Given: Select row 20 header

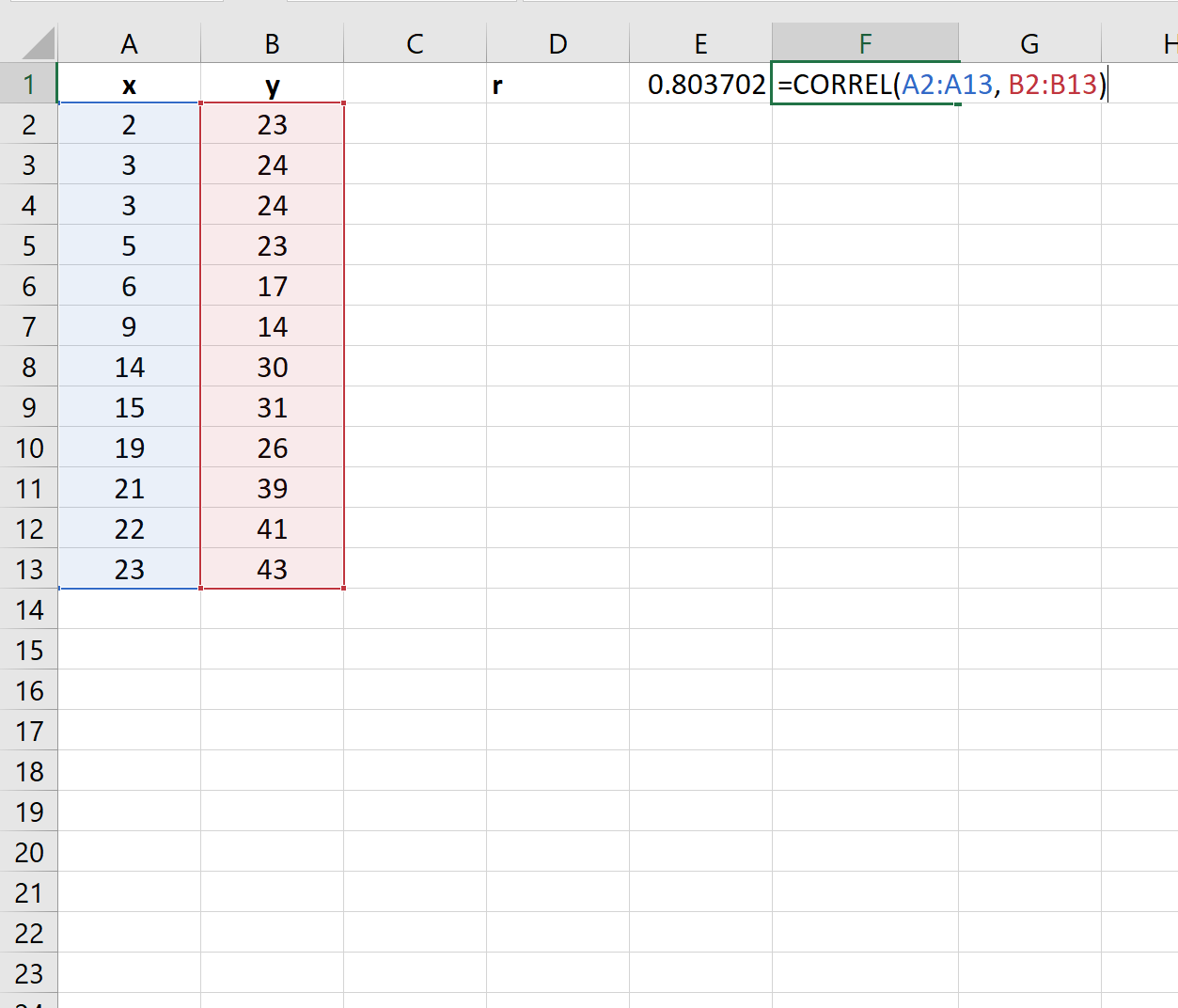Looking at the screenshot, I should point(28,852).
